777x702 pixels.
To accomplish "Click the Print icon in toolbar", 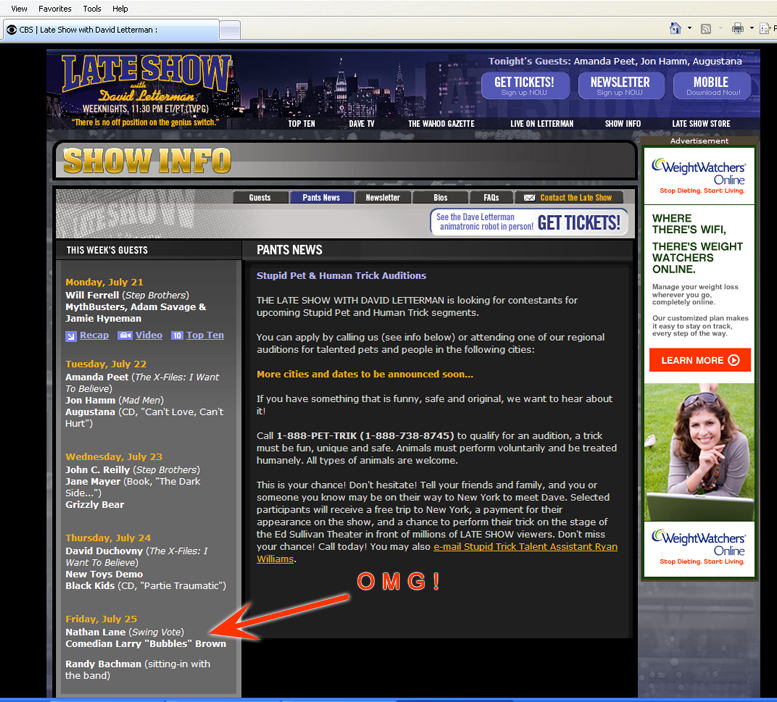I will click(737, 29).
